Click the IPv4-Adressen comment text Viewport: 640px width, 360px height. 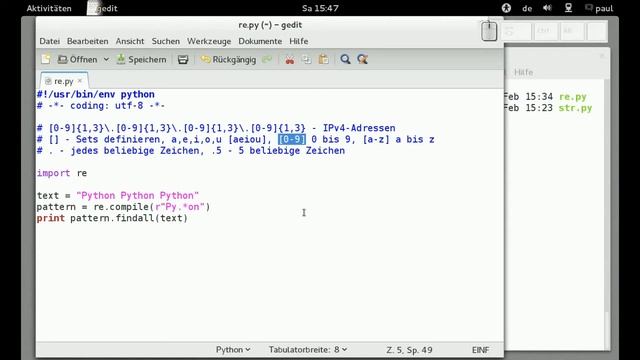point(359,128)
